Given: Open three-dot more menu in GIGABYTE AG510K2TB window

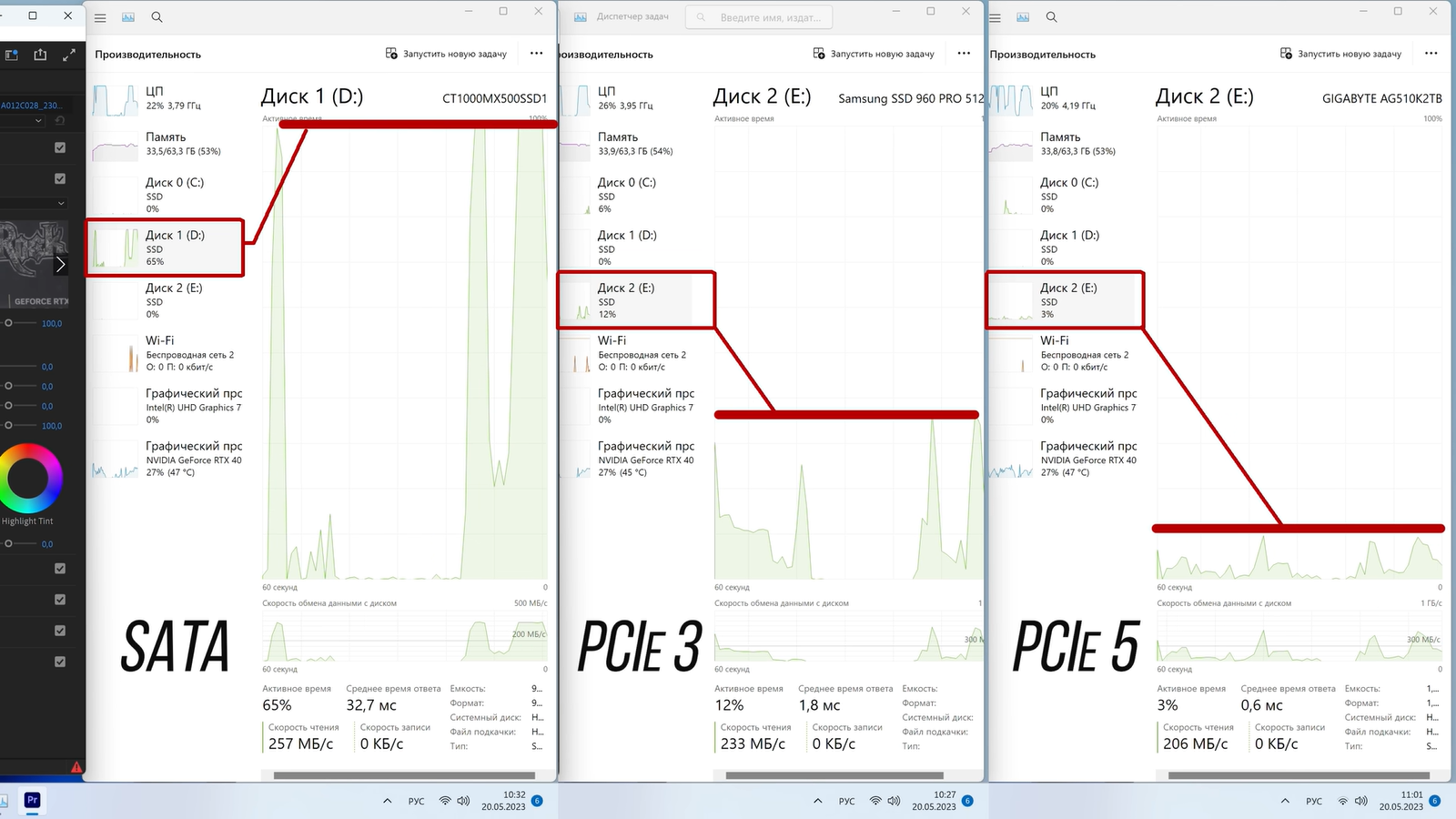Looking at the screenshot, I should (x=1431, y=54).
